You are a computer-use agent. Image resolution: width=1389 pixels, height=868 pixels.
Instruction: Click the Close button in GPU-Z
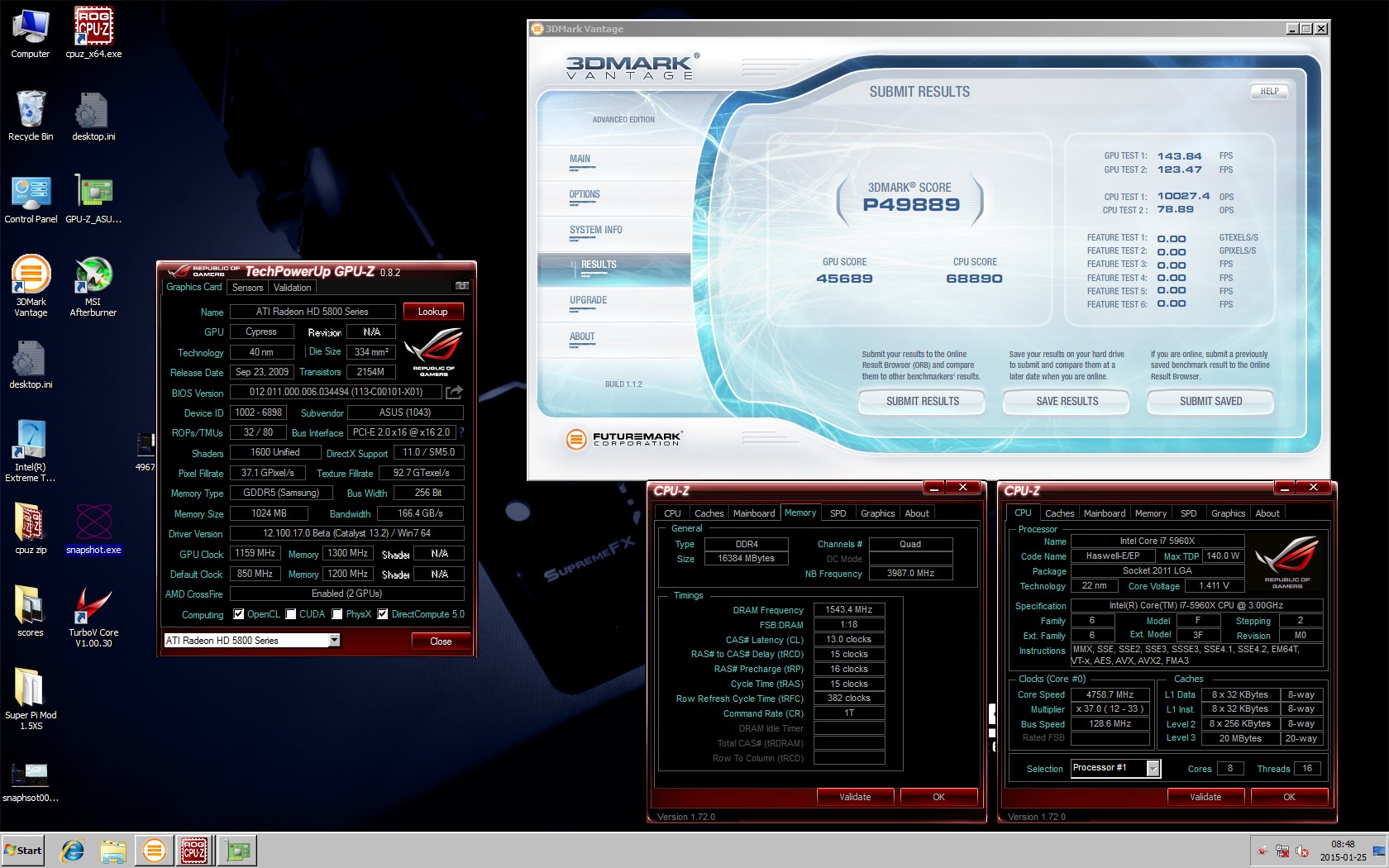click(x=441, y=641)
